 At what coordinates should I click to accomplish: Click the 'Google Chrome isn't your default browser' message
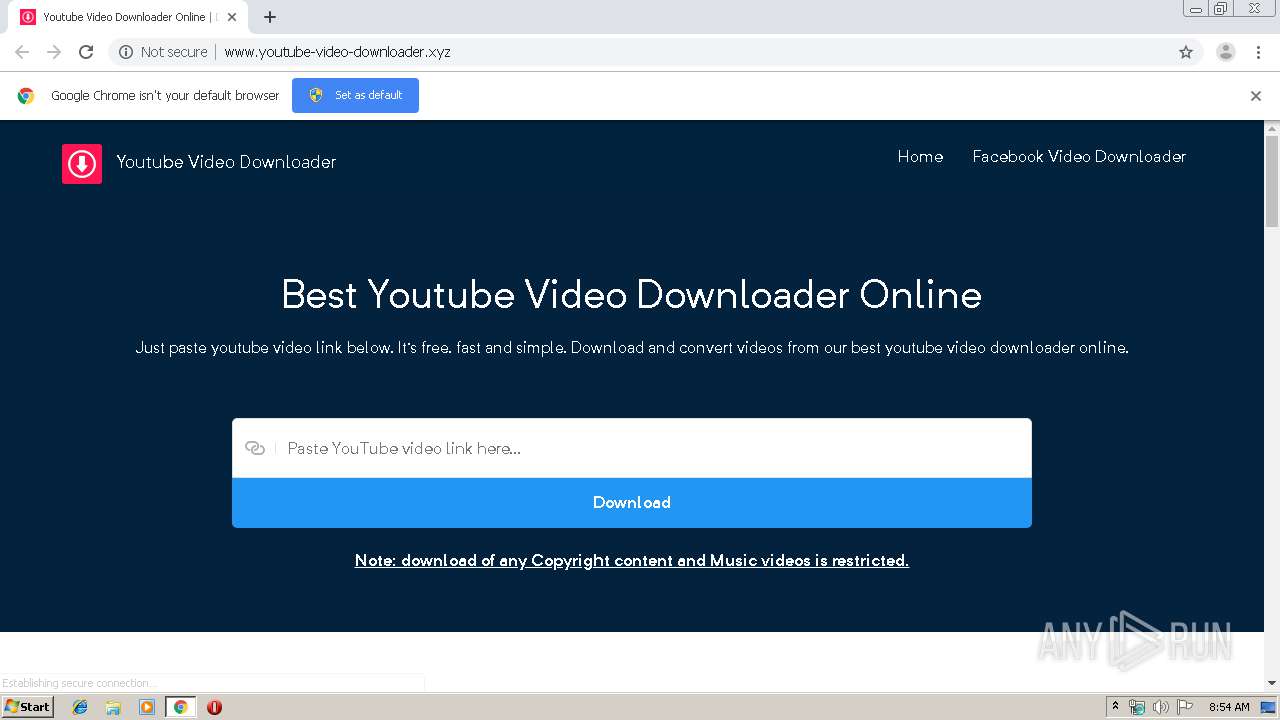coord(165,96)
